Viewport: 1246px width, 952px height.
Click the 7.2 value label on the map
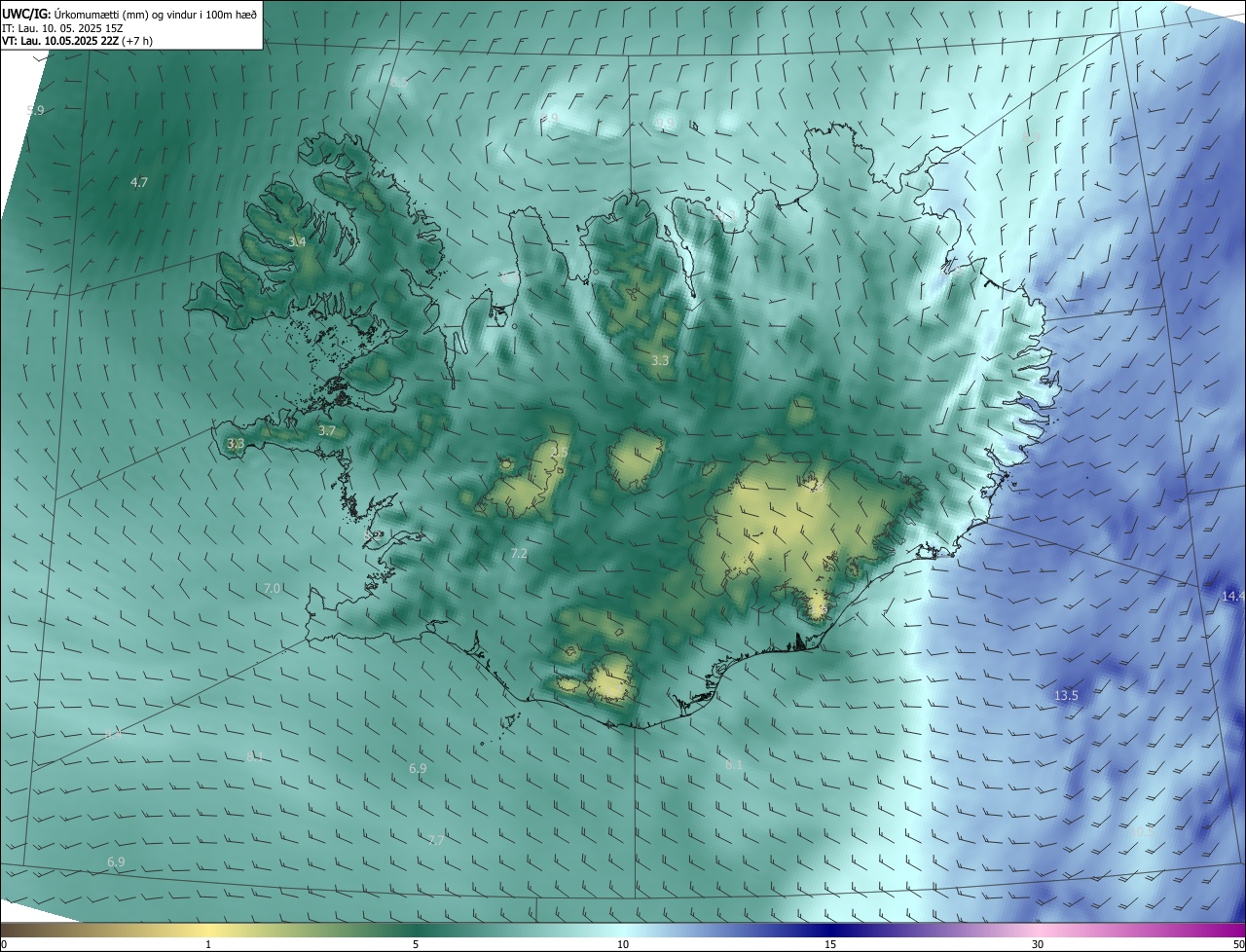(519, 553)
